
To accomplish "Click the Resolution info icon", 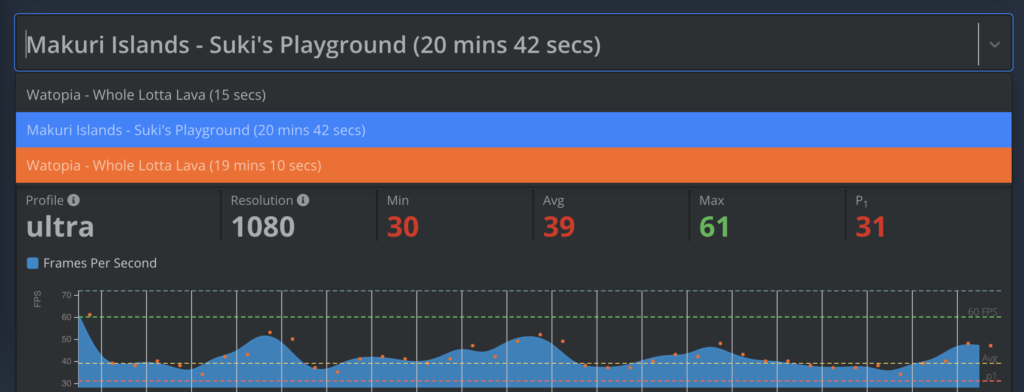I will 304,200.
